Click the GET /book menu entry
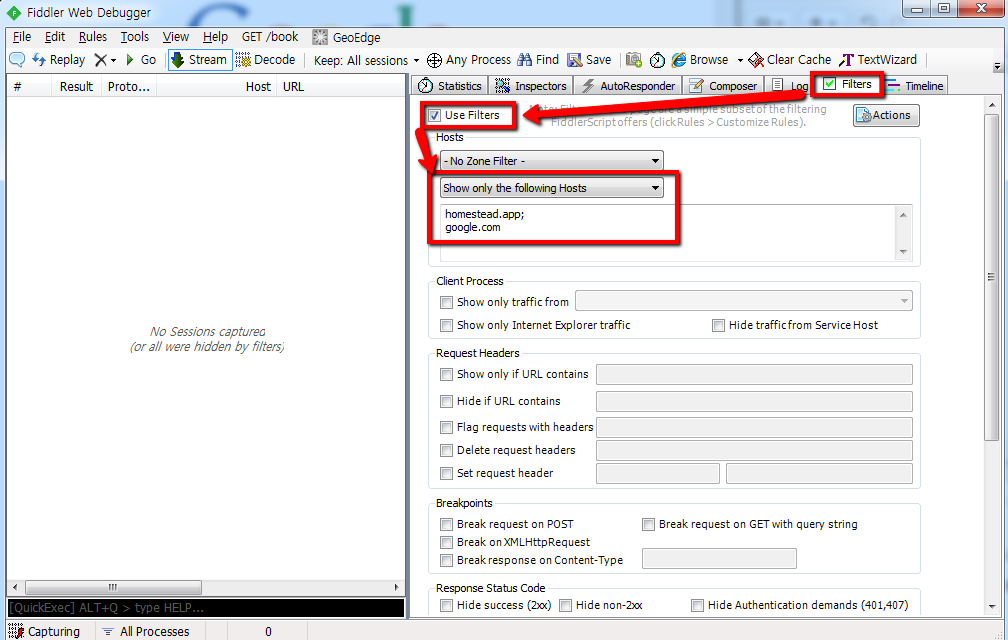Screen dimensions: 1008x640 tap(270, 37)
